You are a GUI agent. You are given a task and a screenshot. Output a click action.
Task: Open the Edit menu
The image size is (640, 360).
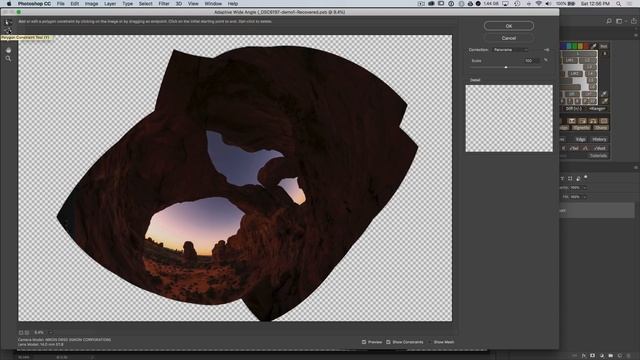75,4
